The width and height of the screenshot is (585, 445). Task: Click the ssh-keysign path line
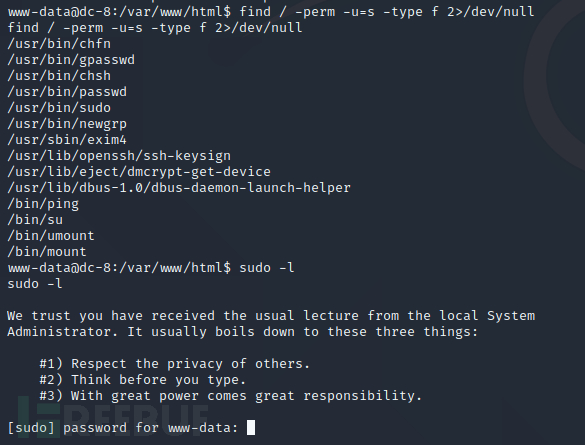point(119,156)
